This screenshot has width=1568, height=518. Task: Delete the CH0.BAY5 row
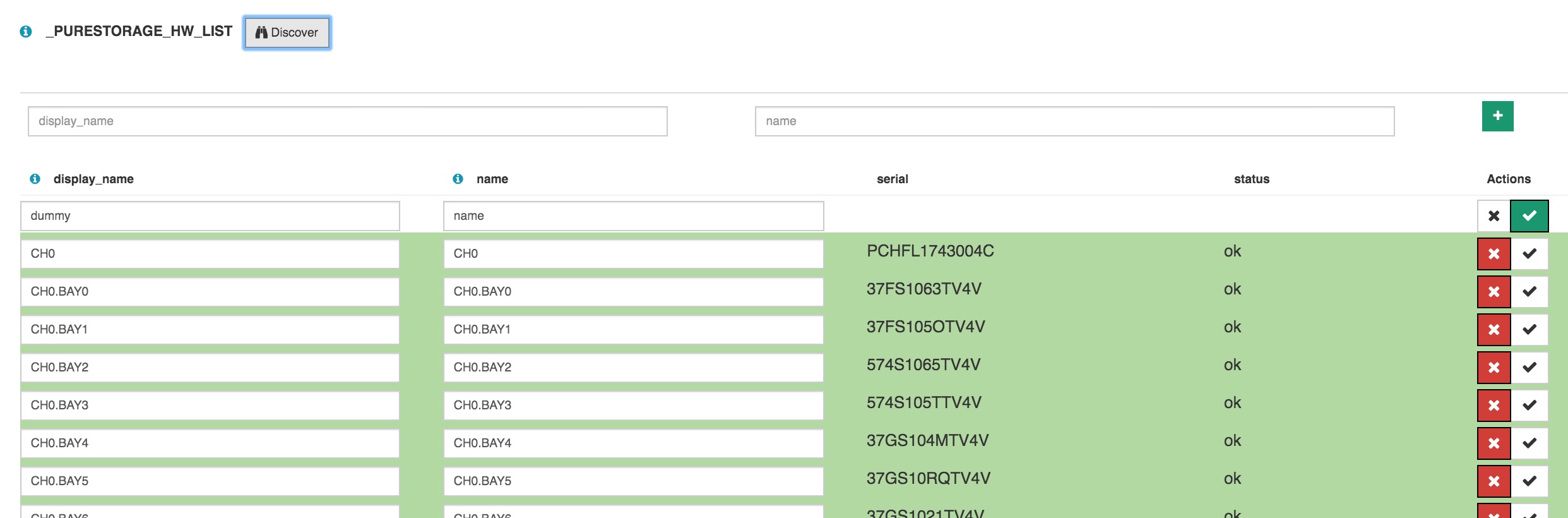(x=1494, y=481)
